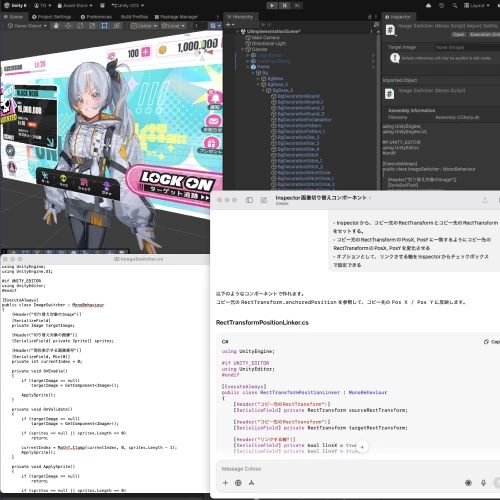Screen dimensions: 500x500
Task: Switch to the Preferences tab
Action: point(96,17)
